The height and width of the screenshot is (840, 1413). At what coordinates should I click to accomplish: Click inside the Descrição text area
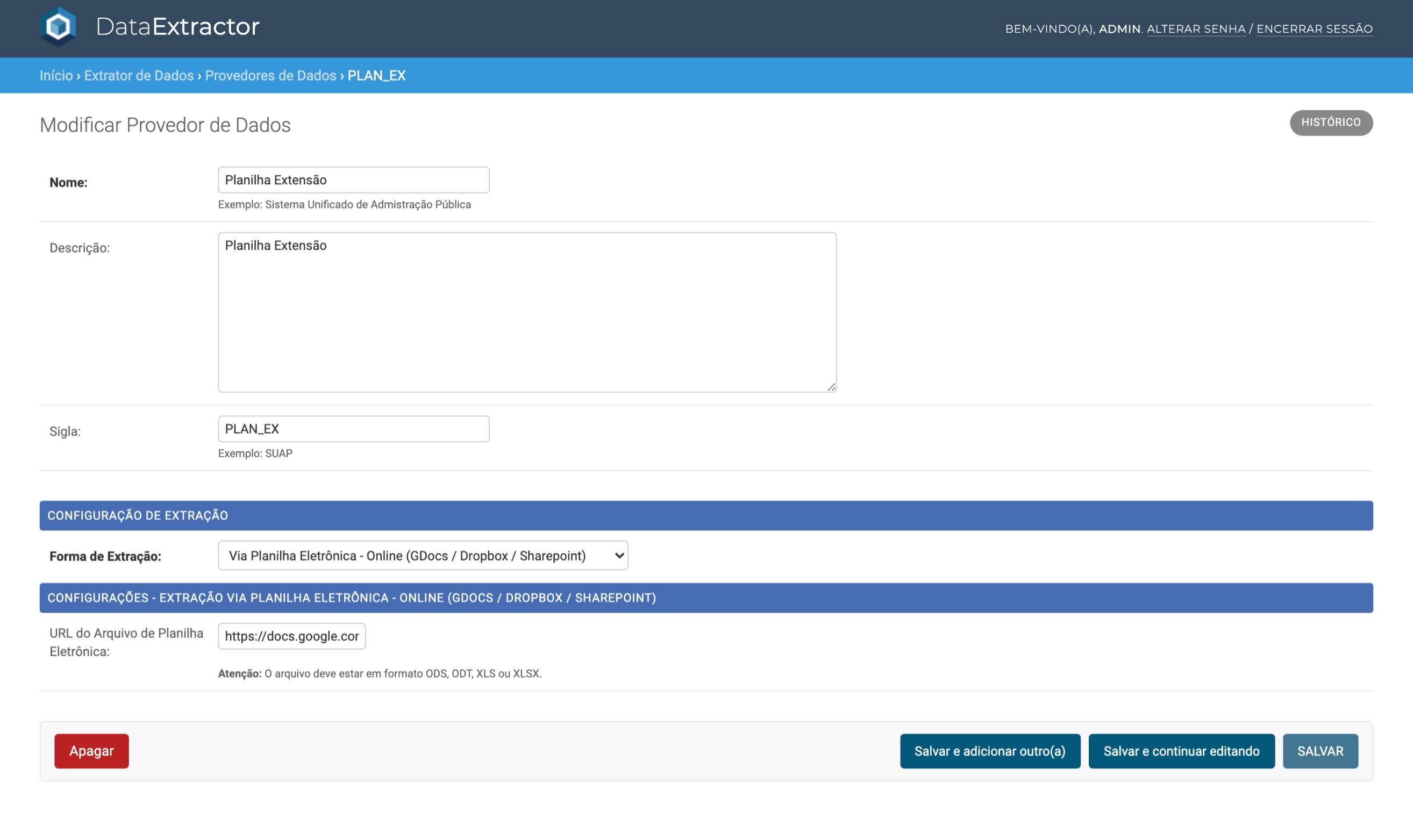[526, 312]
